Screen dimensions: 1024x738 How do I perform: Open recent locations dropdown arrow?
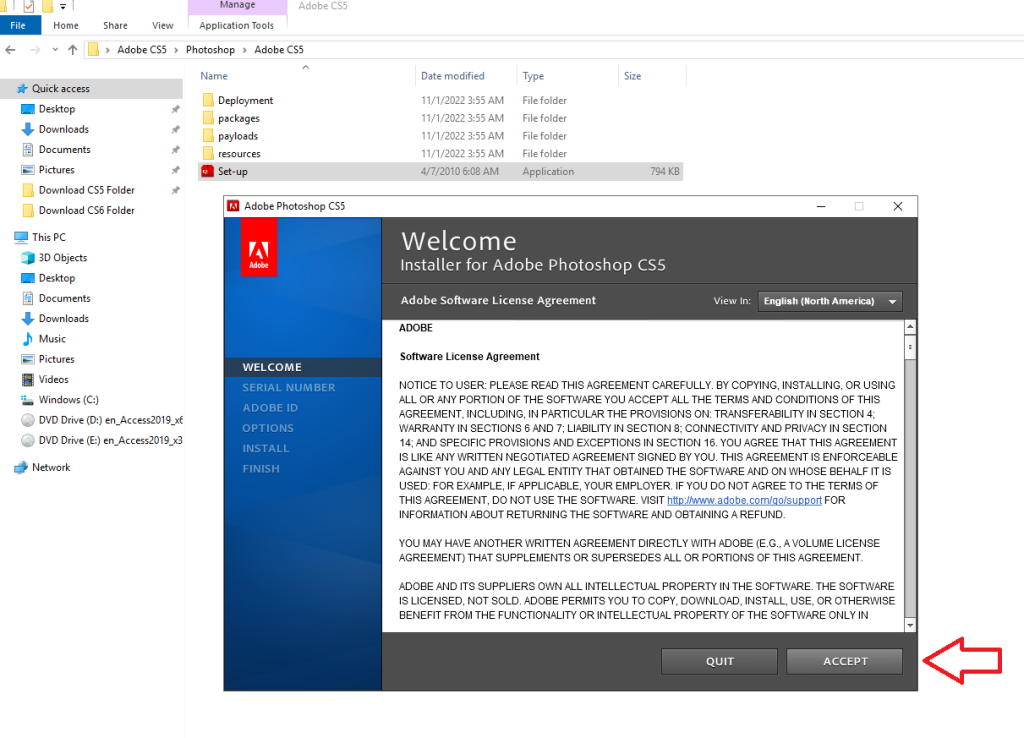(55, 50)
